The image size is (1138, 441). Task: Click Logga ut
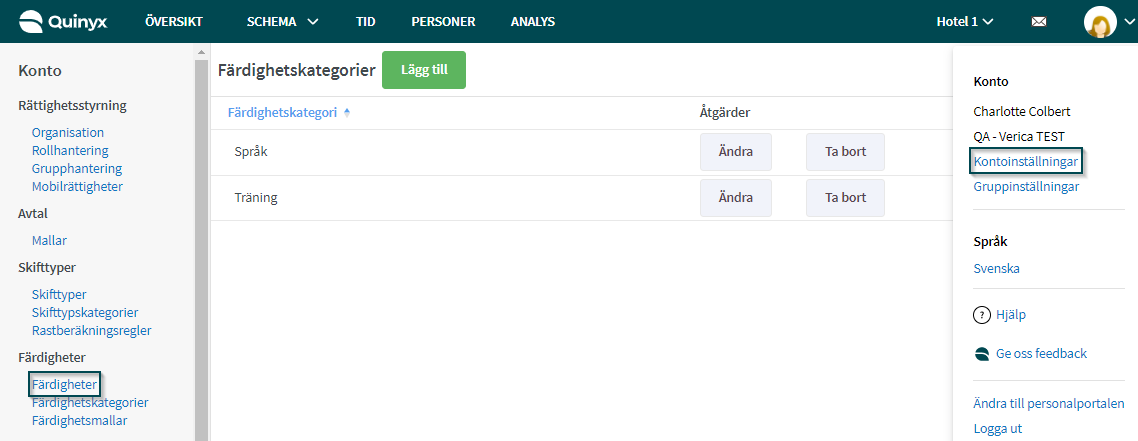click(997, 429)
